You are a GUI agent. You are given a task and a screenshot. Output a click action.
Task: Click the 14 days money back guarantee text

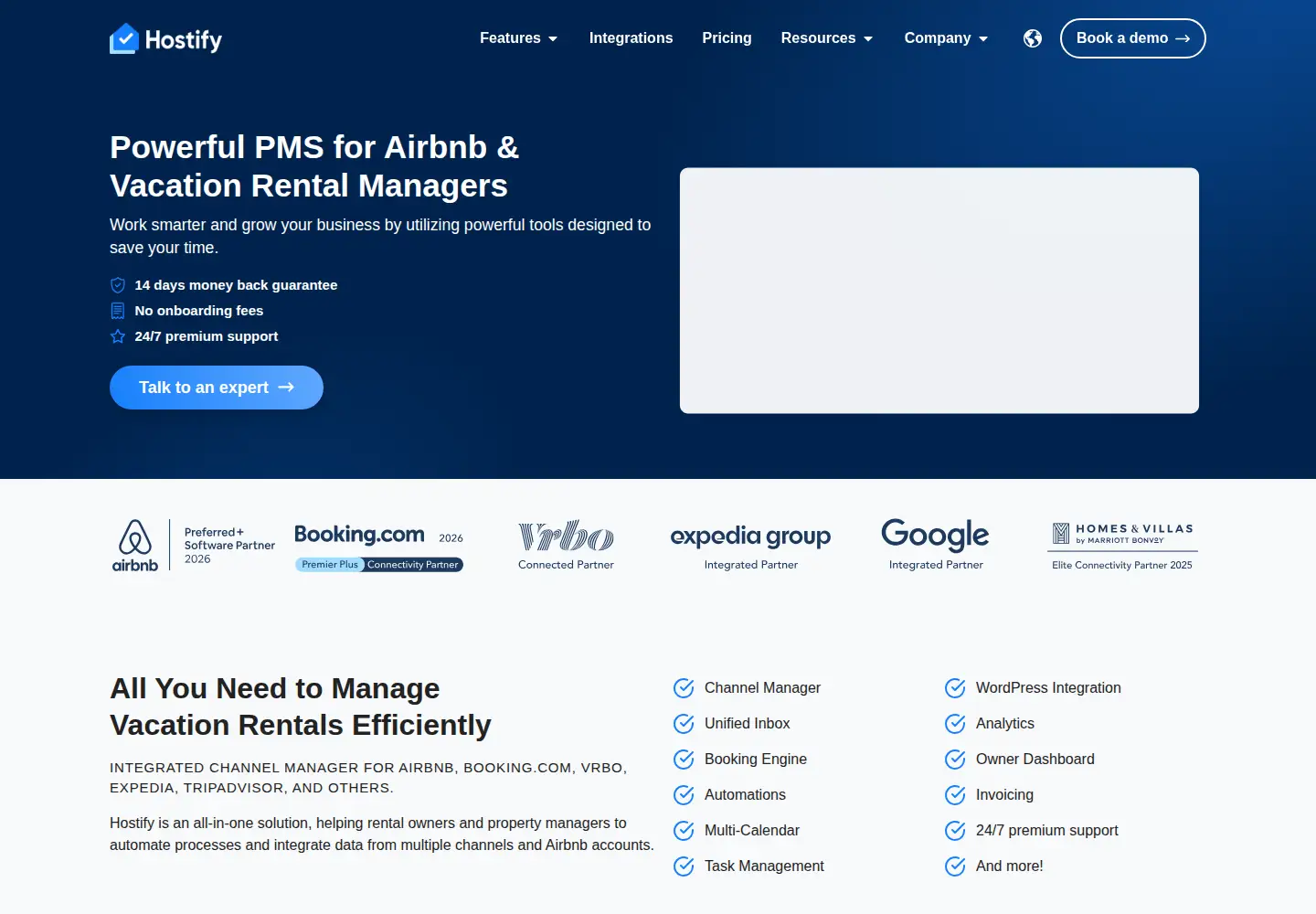pyautogui.click(x=236, y=285)
